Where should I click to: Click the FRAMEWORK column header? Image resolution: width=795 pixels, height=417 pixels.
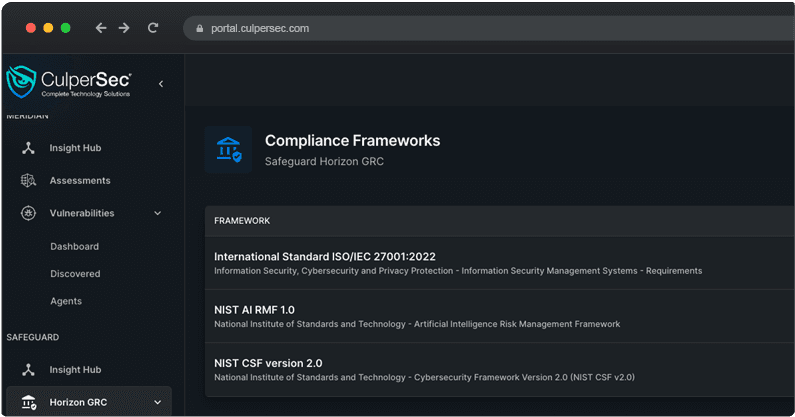(242, 221)
